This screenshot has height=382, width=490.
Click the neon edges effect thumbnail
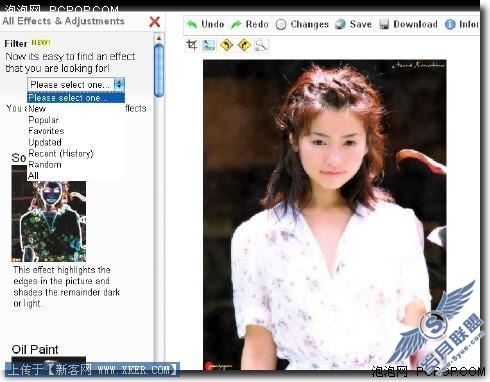[49, 213]
